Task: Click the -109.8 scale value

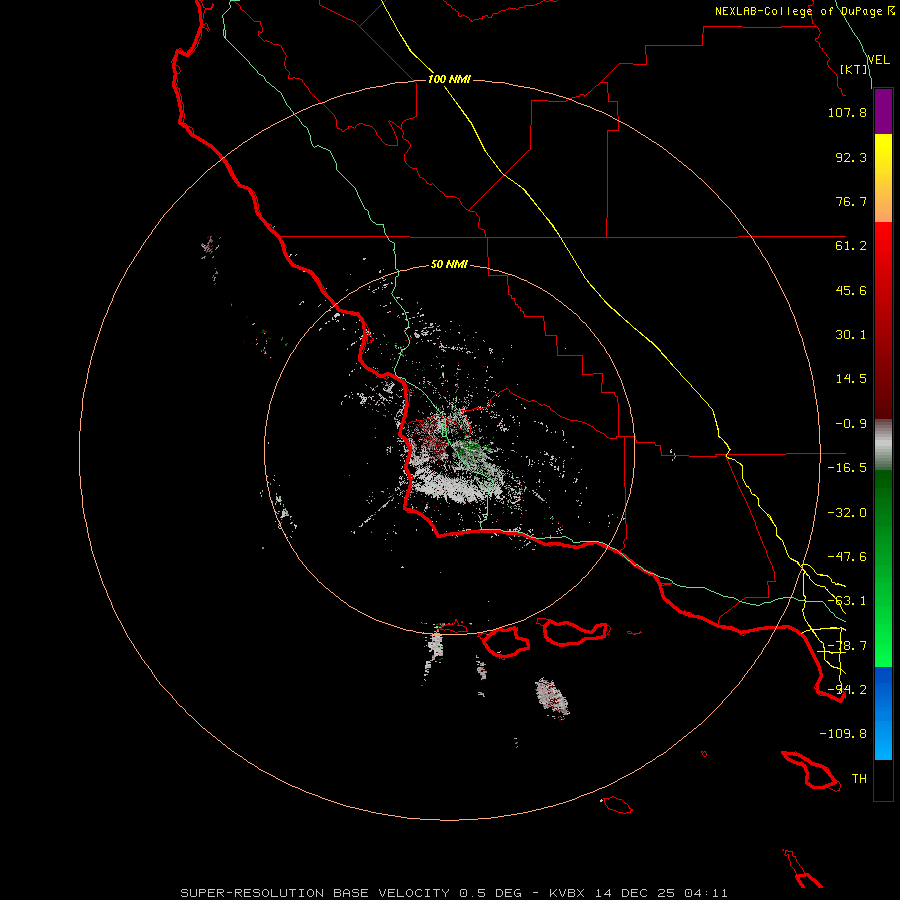Action: (843, 734)
